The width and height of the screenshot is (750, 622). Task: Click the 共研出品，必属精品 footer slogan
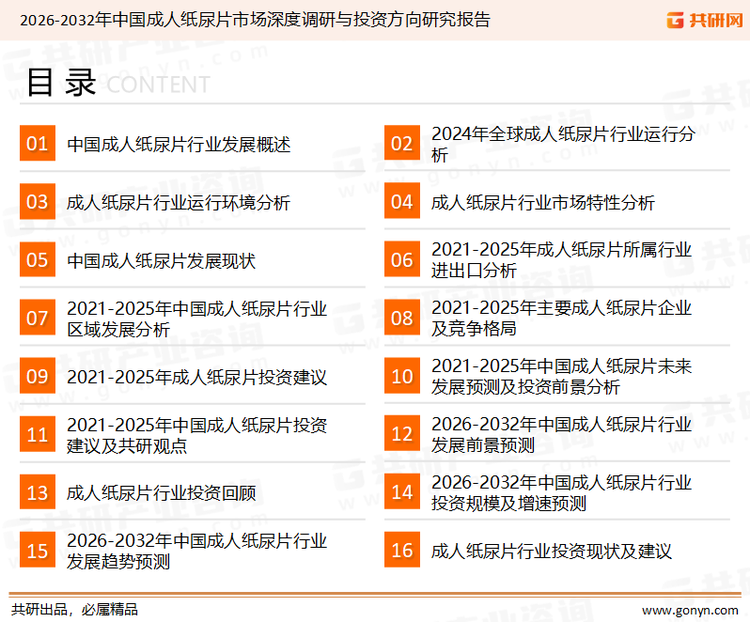pyautogui.click(x=75, y=610)
